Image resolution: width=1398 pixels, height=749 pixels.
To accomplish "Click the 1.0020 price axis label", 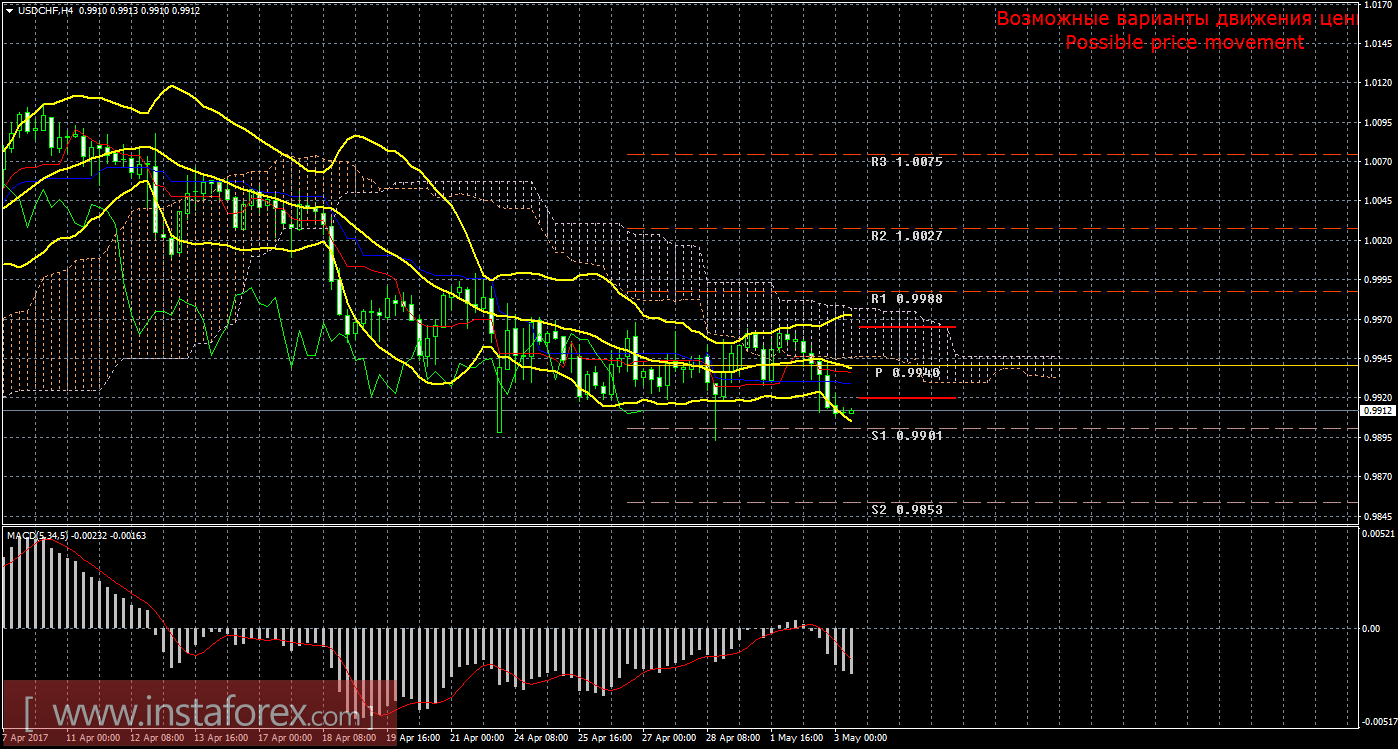I will pyautogui.click(x=1376, y=241).
